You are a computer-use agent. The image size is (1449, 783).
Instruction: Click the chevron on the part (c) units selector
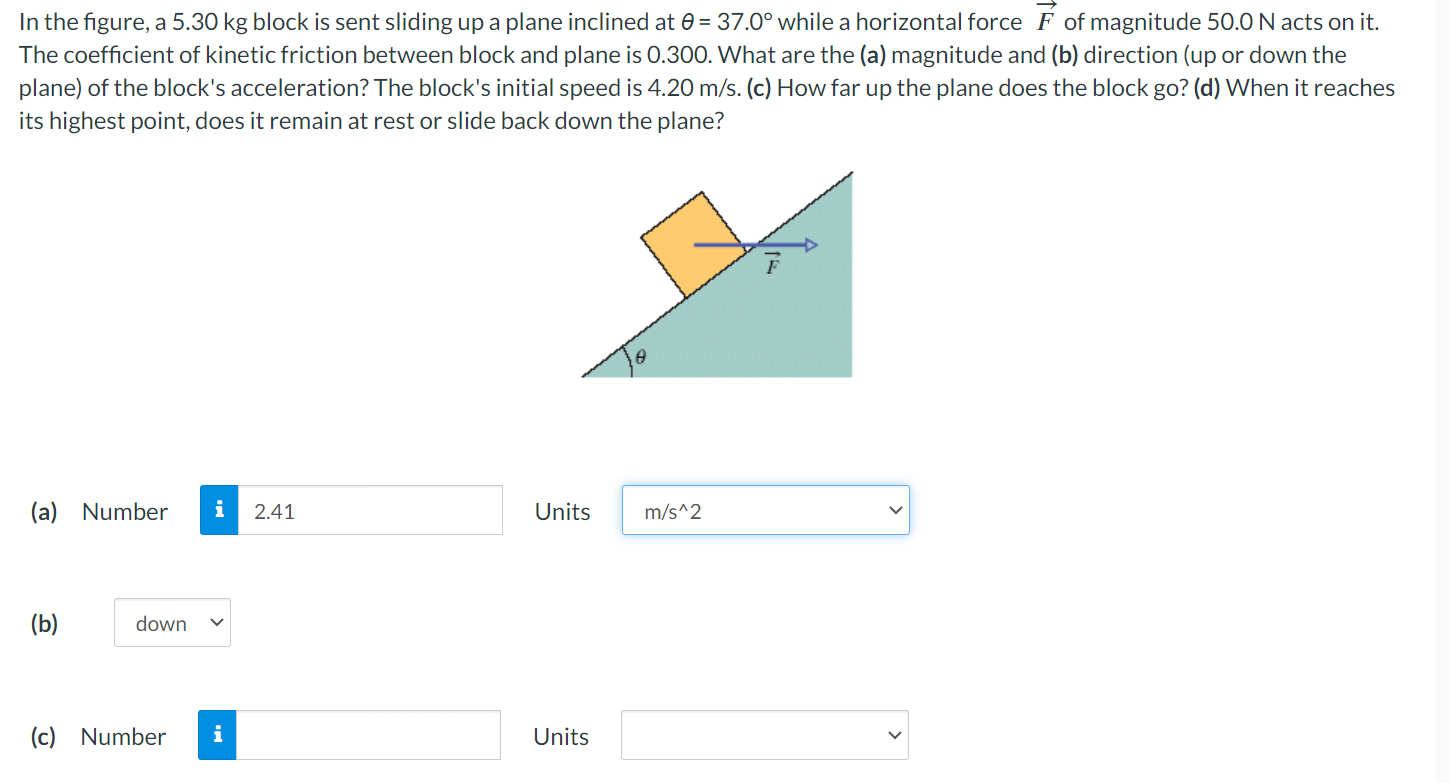pyautogui.click(x=892, y=735)
